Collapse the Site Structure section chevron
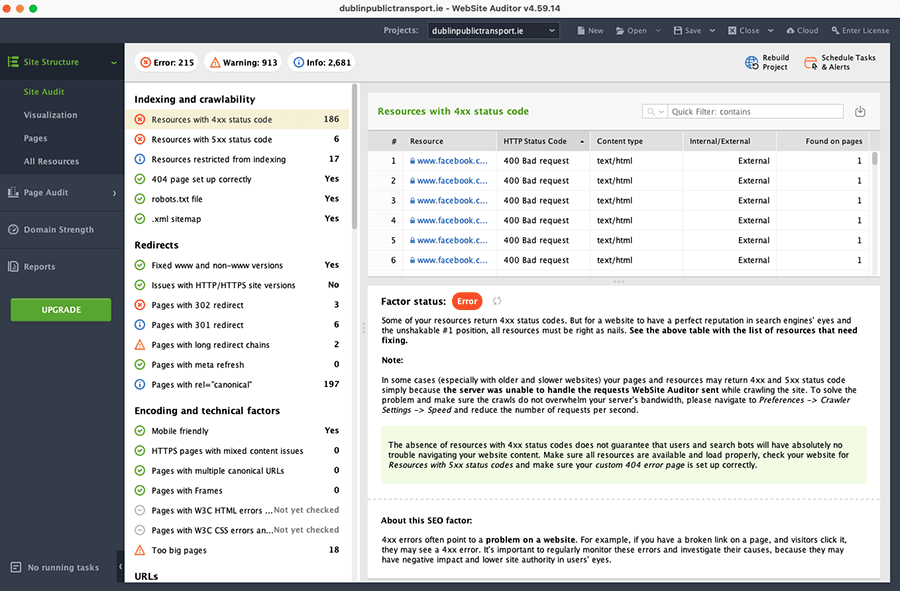The height and width of the screenshot is (591, 900). click(114, 62)
